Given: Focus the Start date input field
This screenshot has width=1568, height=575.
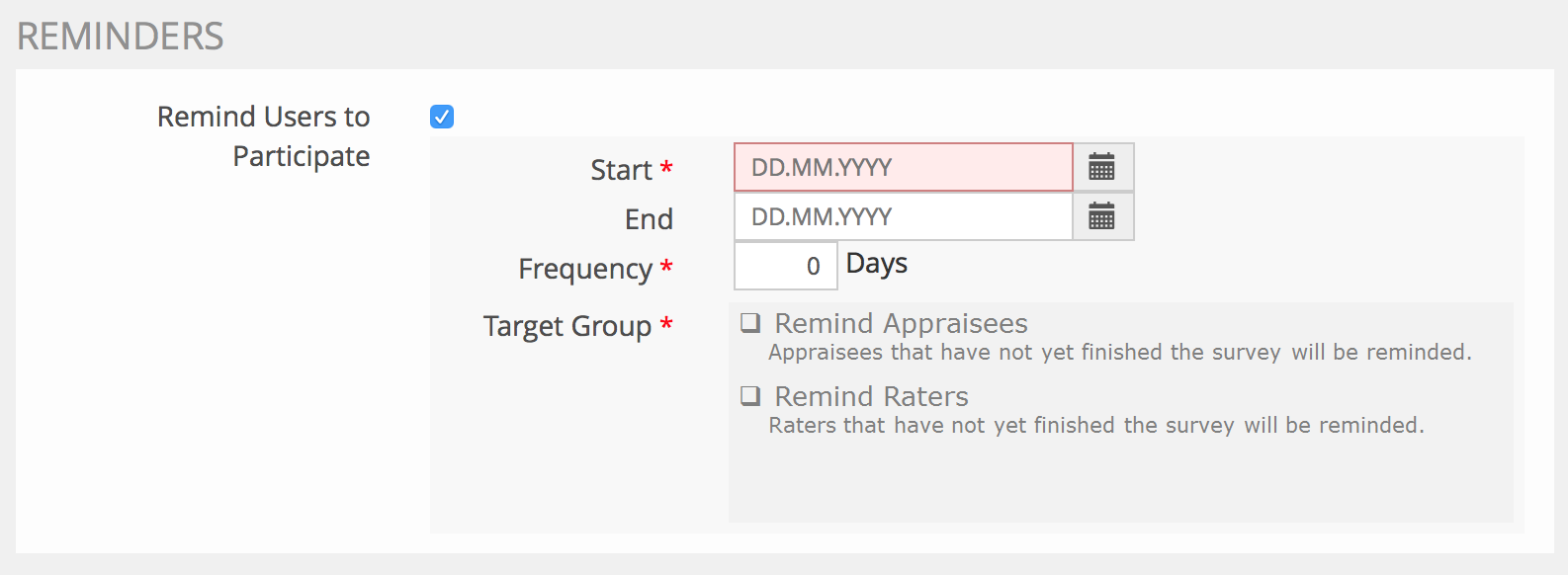Looking at the screenshot, I should 903,167.
